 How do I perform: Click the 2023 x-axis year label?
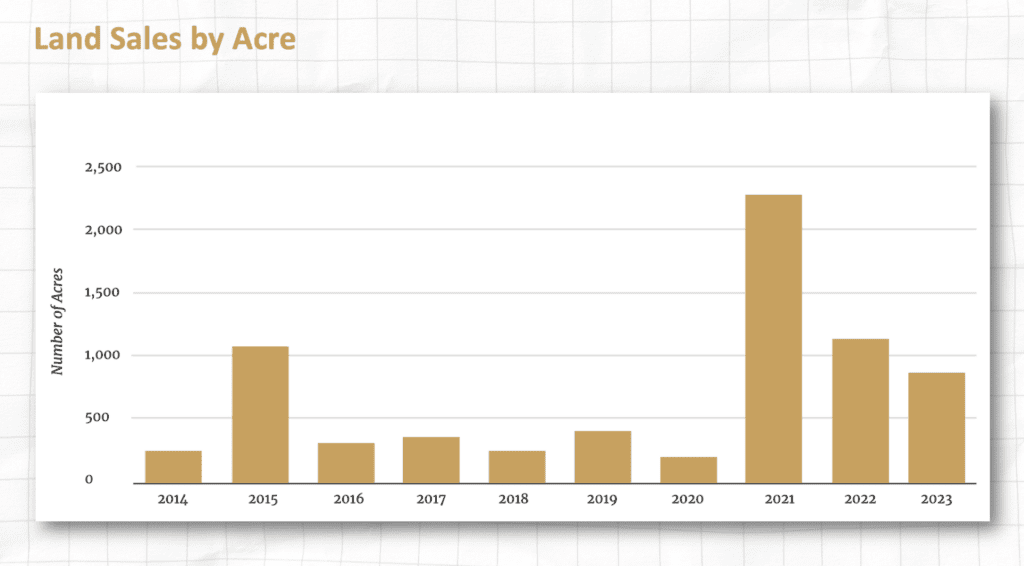936,498
